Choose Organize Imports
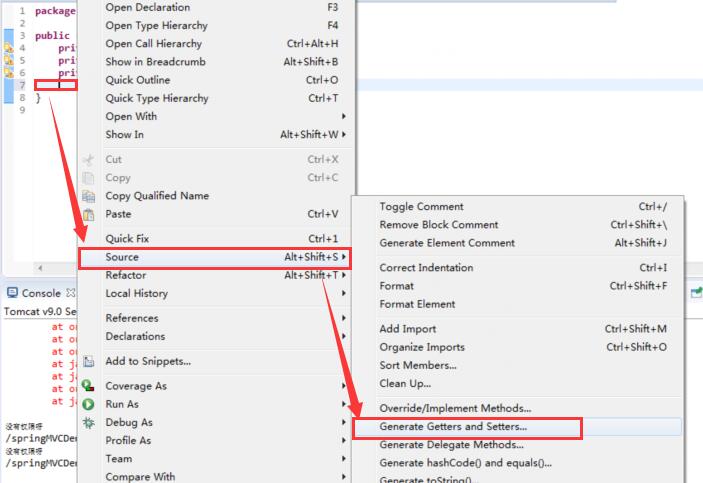This screenshot has width=703, height=483. click(x=421, y=347)
